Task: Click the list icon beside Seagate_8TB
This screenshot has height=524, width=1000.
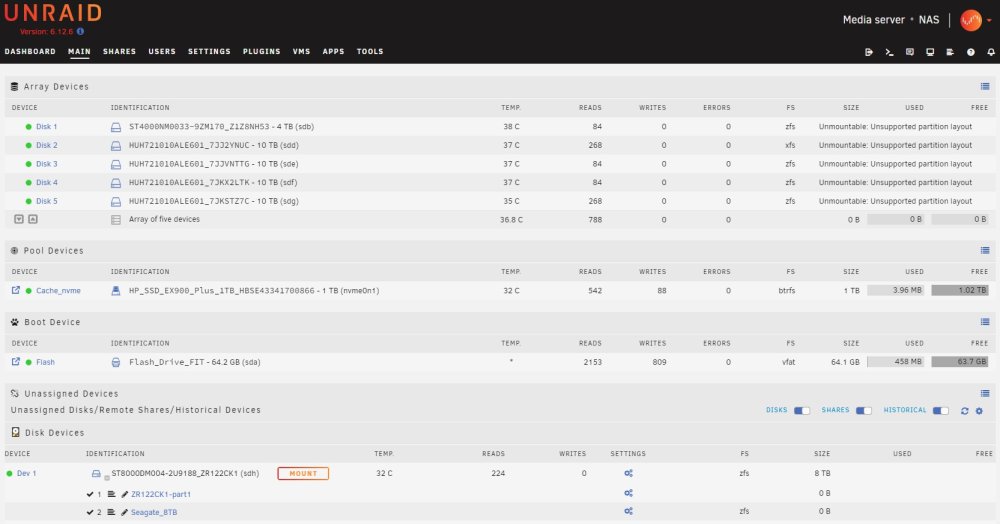Action: pos(111,512)
